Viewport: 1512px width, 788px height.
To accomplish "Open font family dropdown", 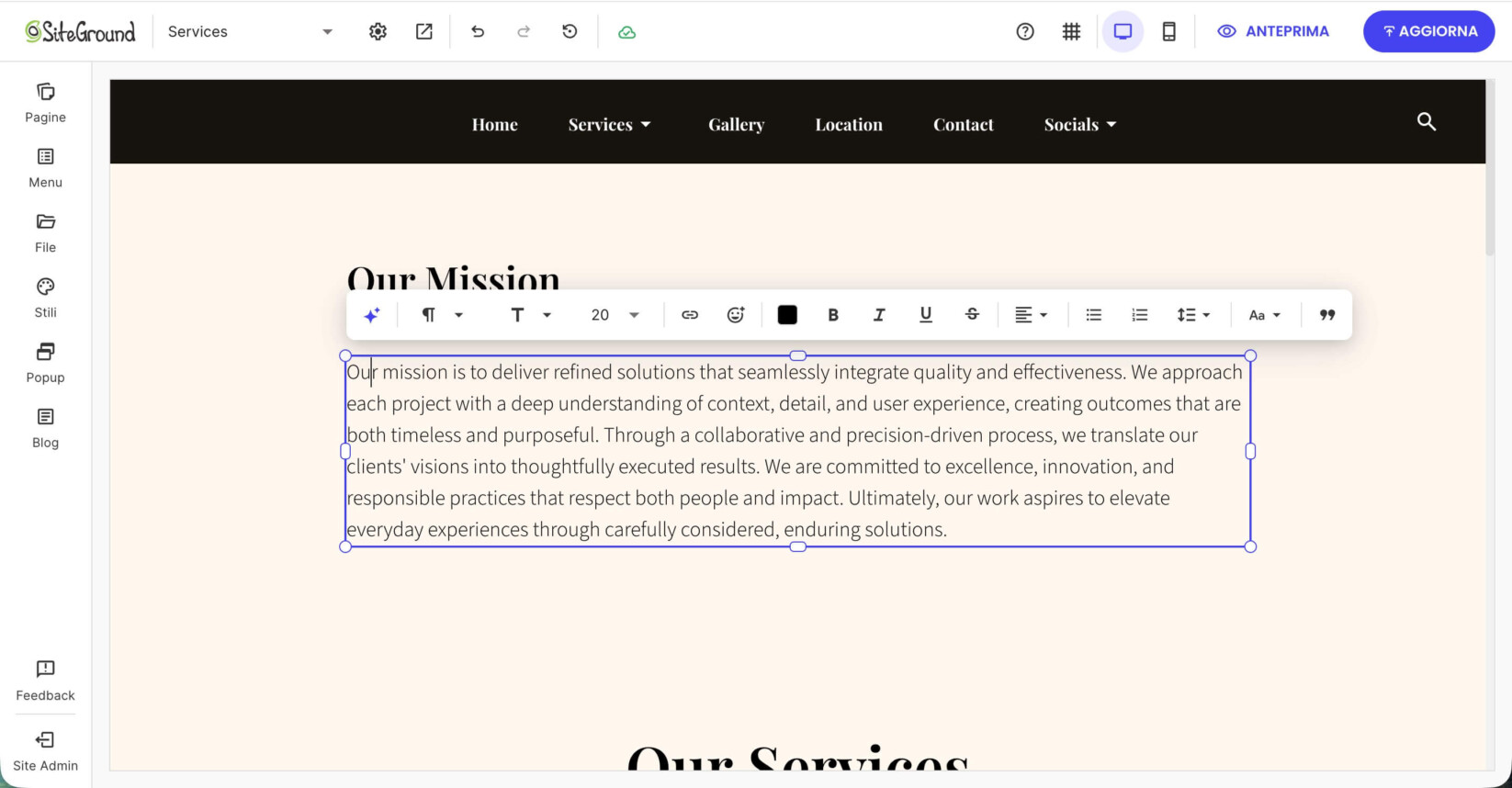I will coord(531,315).
